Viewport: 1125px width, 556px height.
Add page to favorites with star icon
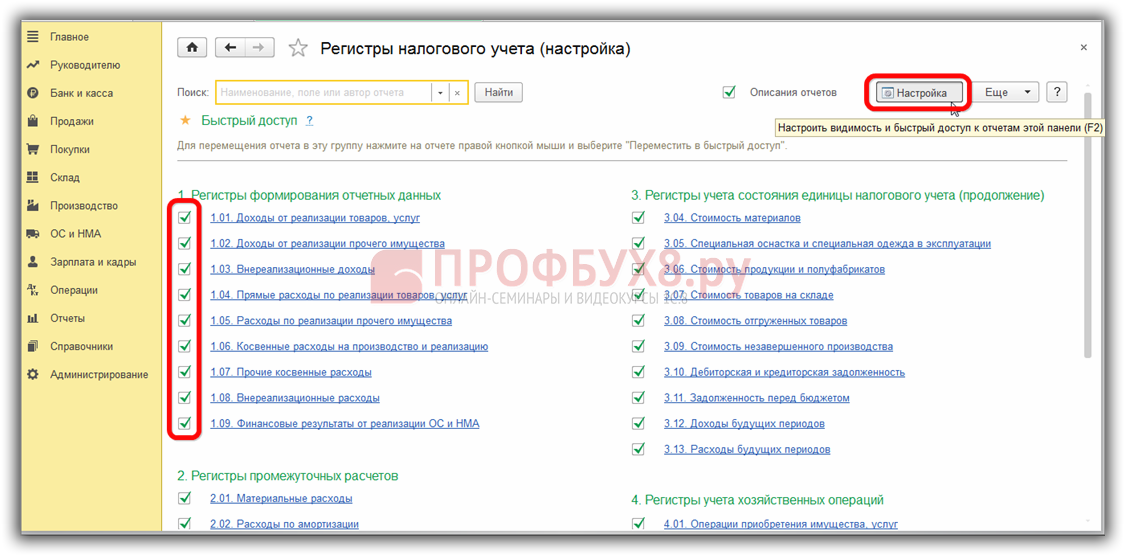coord(297,48)
